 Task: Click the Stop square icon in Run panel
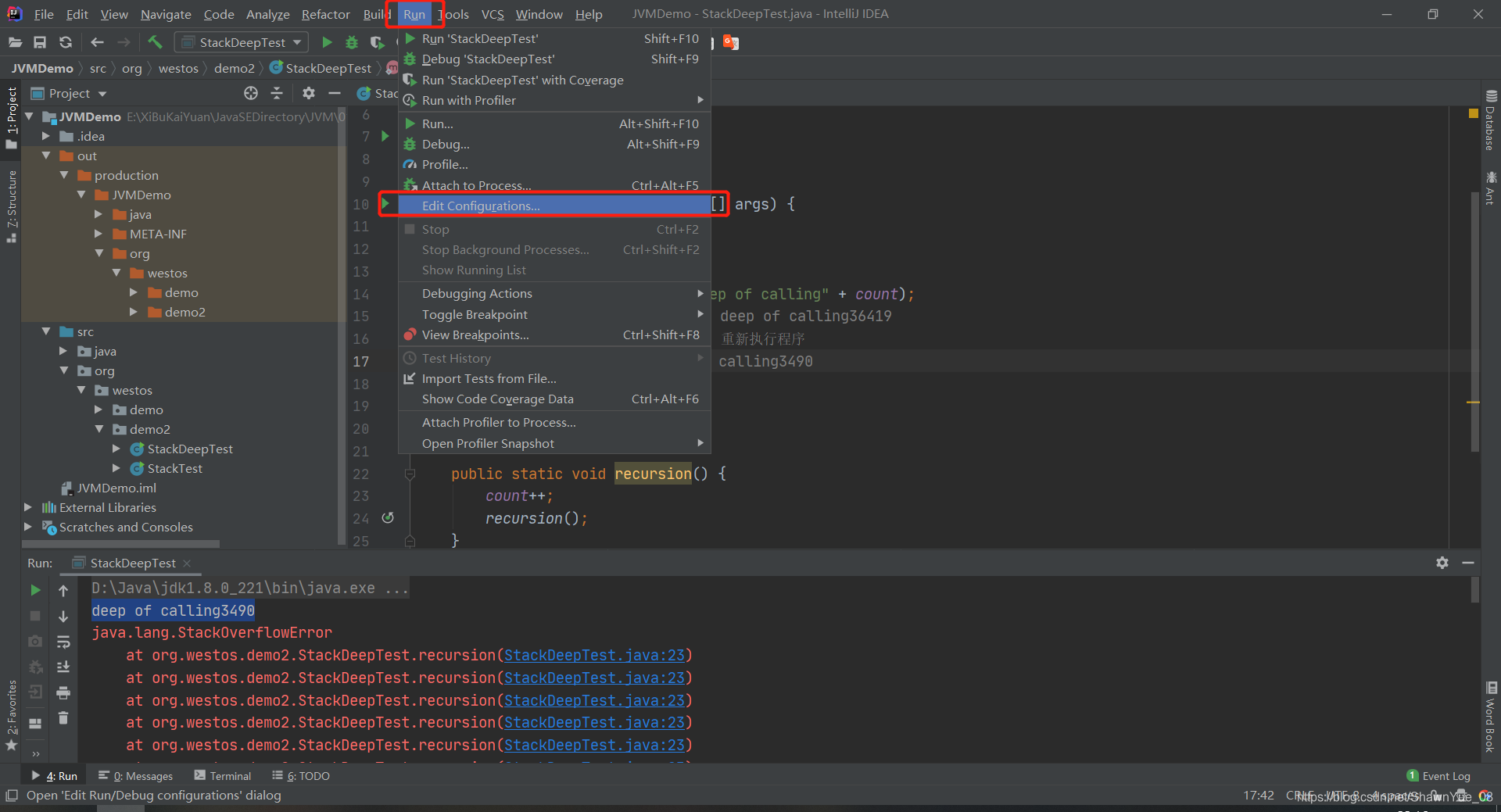(35, 616)
